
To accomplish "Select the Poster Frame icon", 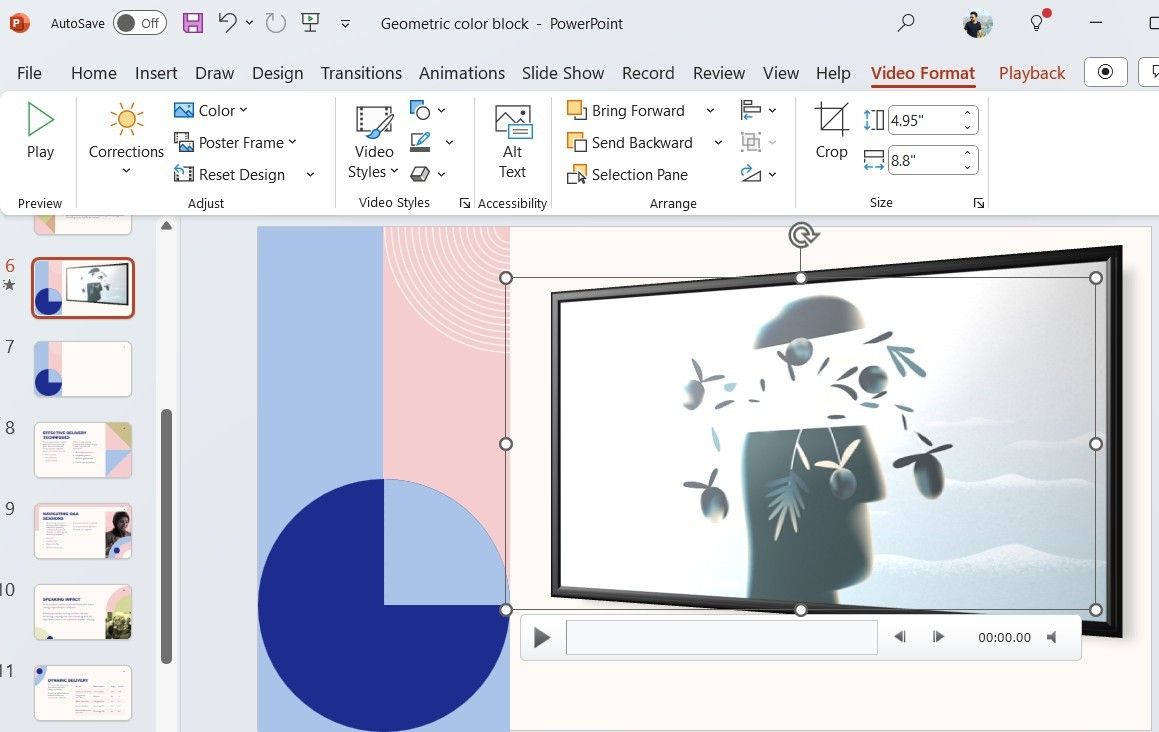I will coord(184,142).
